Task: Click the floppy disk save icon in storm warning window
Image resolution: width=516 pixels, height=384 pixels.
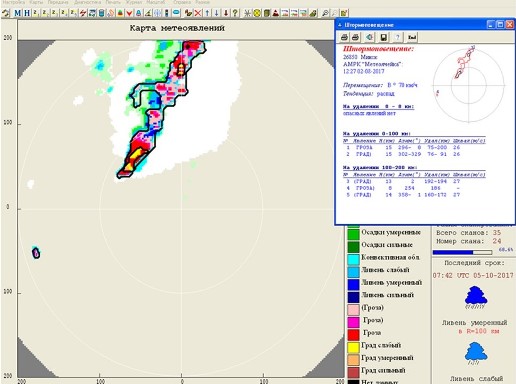Action: tap(384, 37)
